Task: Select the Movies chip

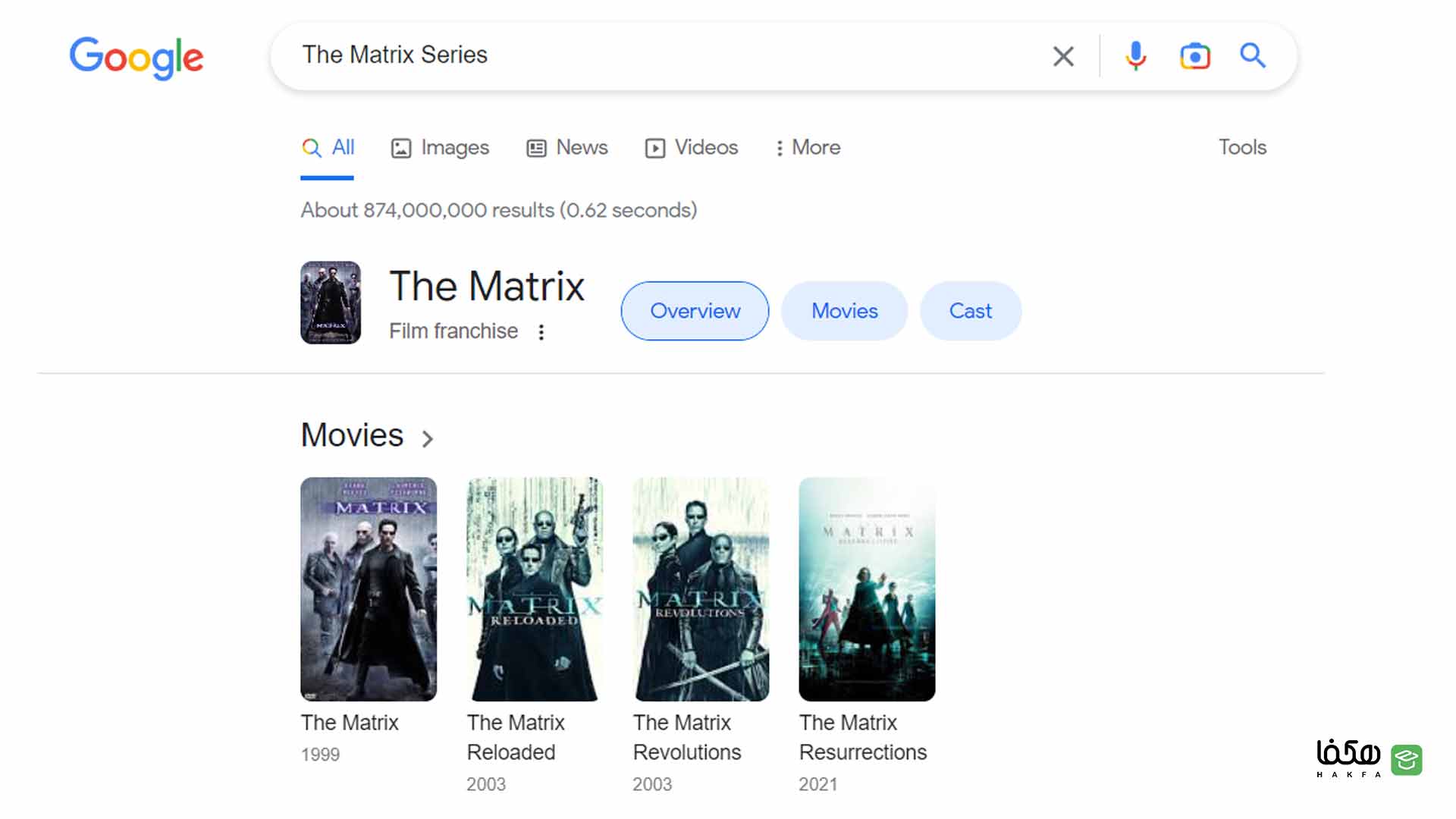Action: coord(844,311)
